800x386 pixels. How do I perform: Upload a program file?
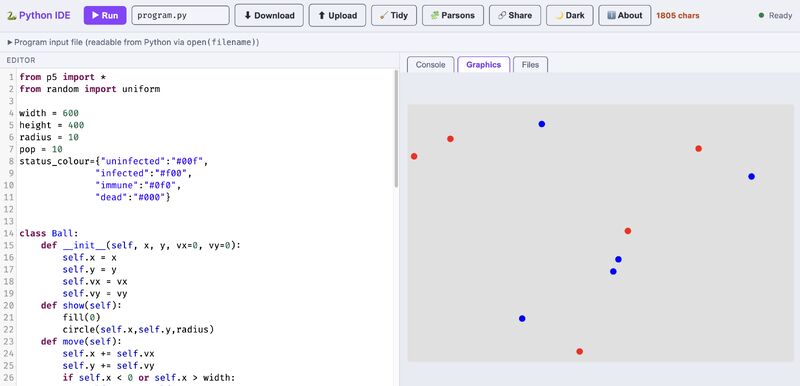coord(337,15)
